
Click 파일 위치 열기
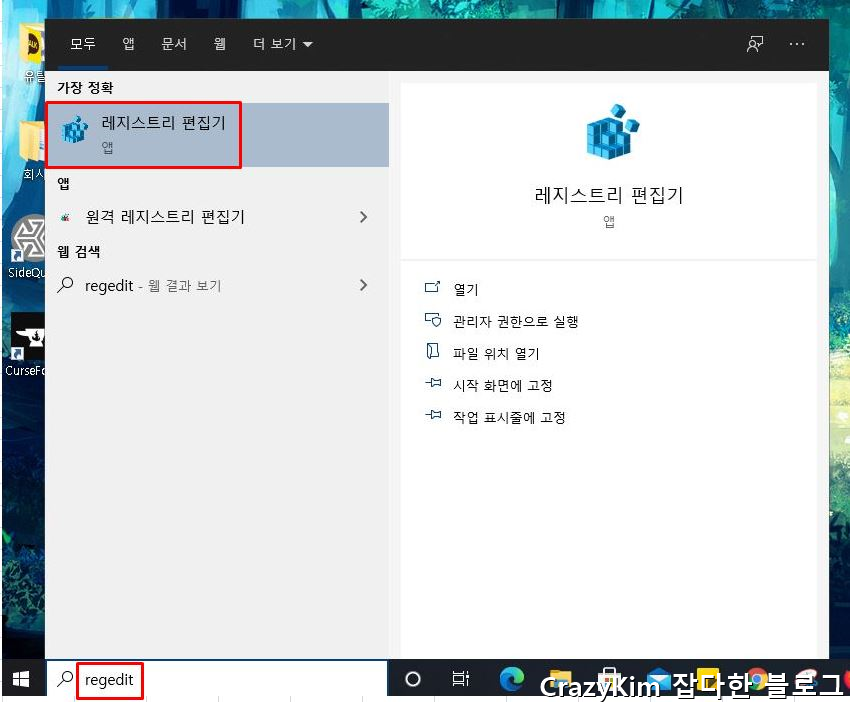coord(496,353)
